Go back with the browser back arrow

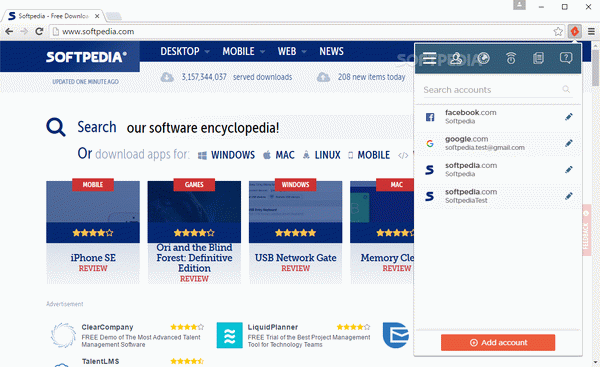(x=9, y=31)
